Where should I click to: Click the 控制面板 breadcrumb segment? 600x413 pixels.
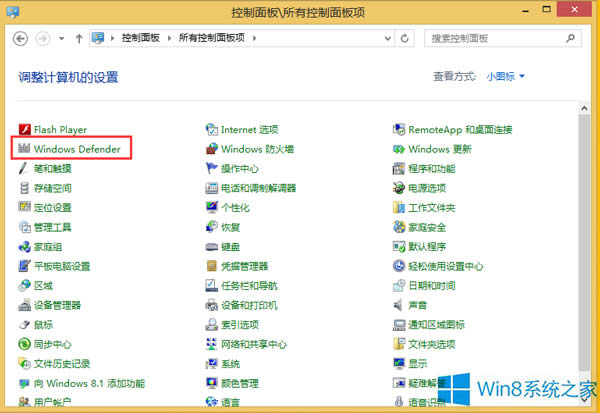140,38
